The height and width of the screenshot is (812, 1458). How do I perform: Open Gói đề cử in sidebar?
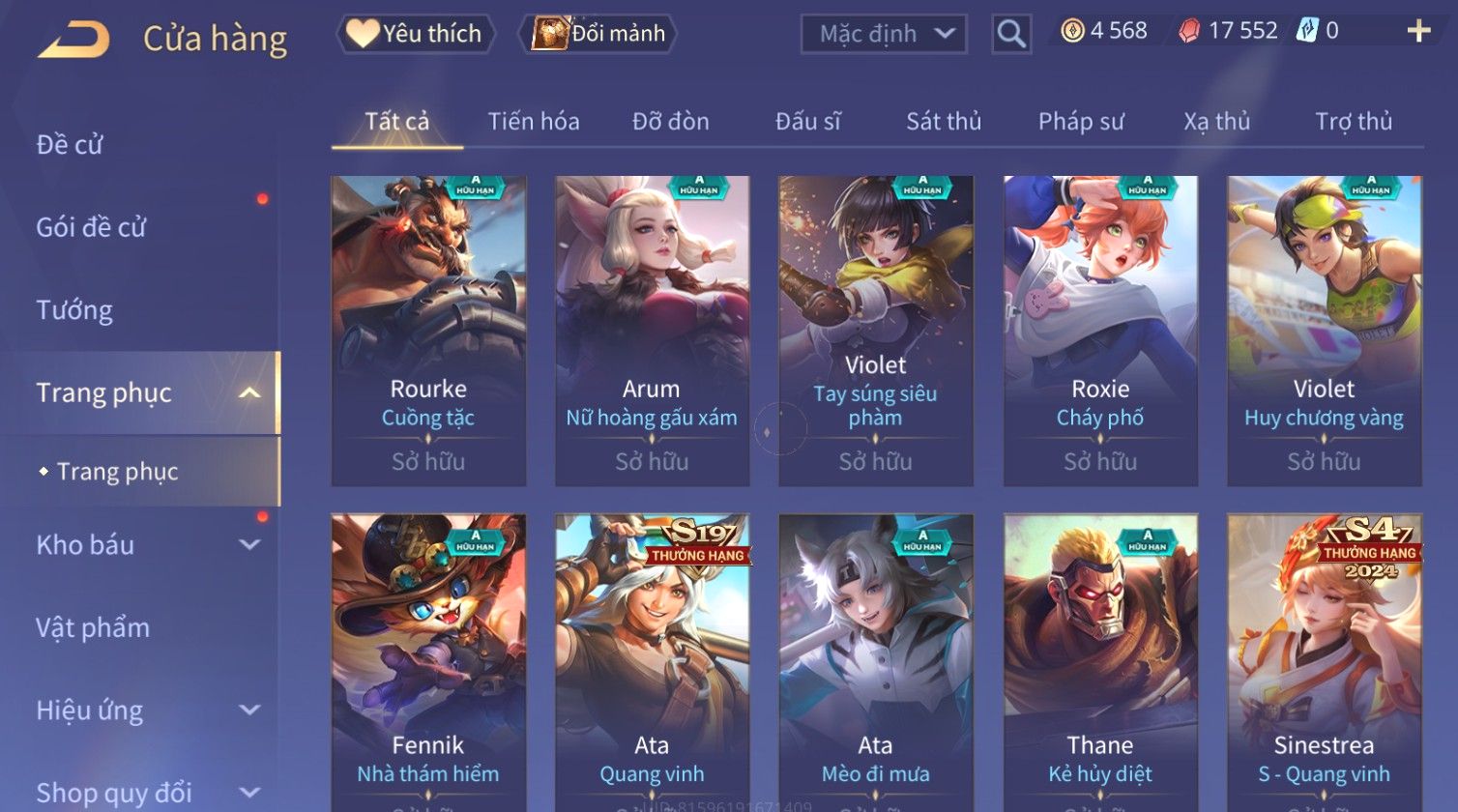[x=91, y=228]
